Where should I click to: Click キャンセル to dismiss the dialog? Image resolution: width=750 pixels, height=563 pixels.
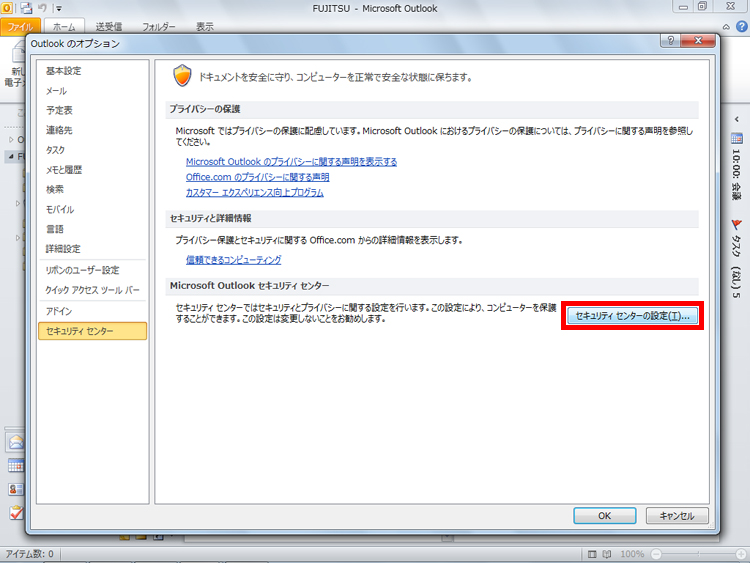[x=677, y=516]
